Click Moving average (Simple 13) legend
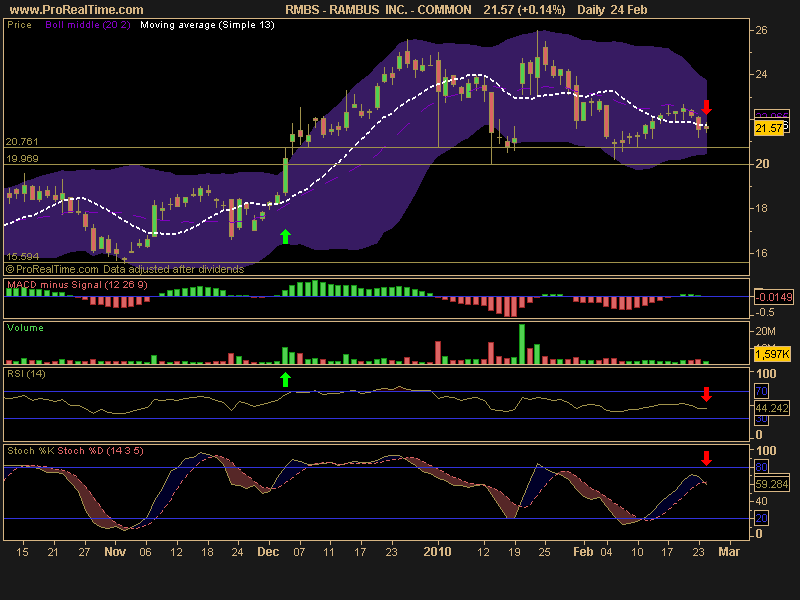 (x=207, y=25)
